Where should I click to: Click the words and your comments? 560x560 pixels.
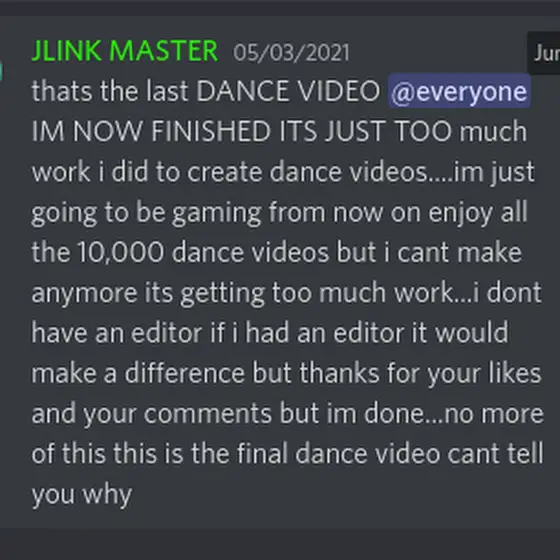coord(152,414)
